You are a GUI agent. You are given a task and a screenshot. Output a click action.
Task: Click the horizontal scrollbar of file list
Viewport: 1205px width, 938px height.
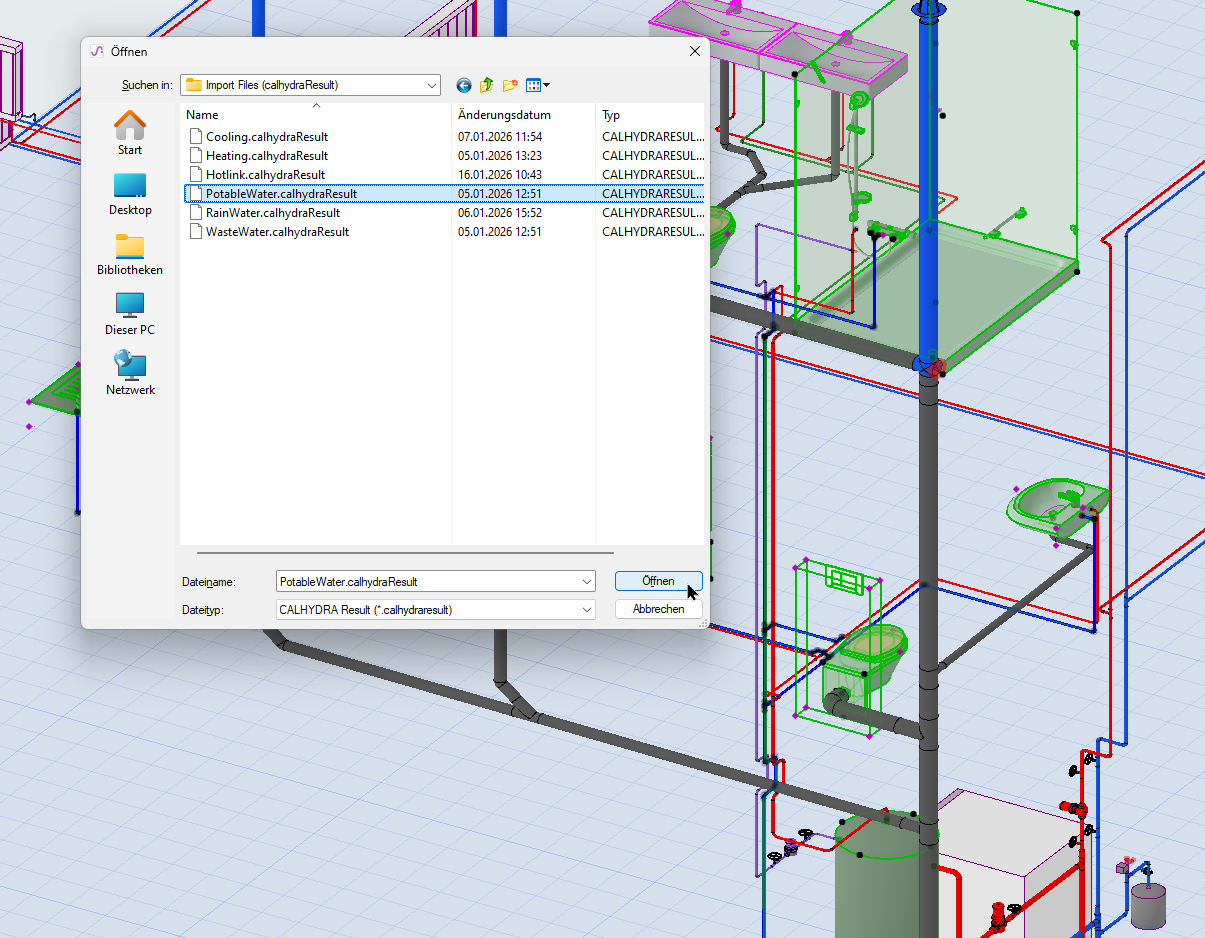tap(405, 552)
